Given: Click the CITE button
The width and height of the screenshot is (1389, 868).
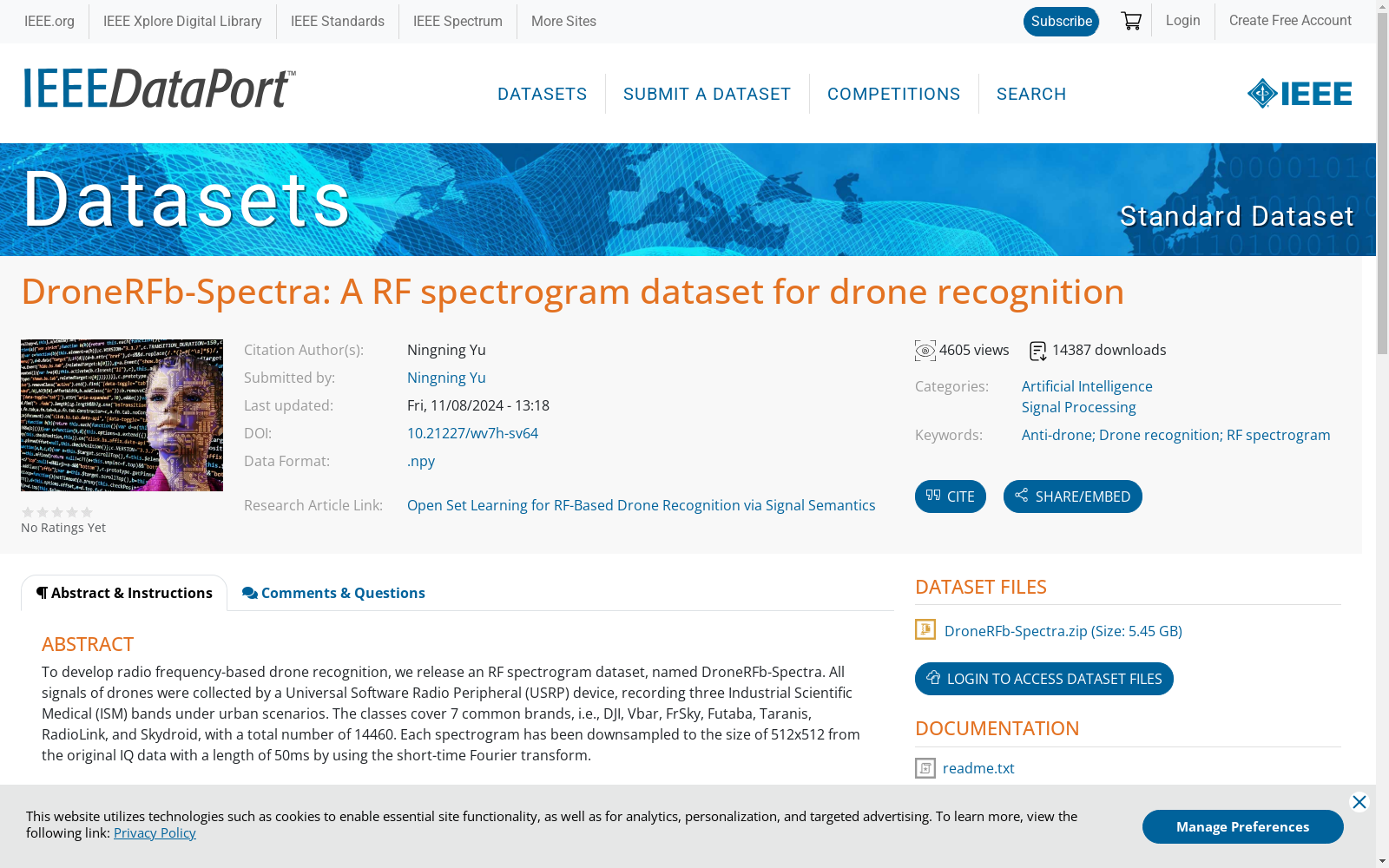Looking at the screenshot, I should [951, 496].
